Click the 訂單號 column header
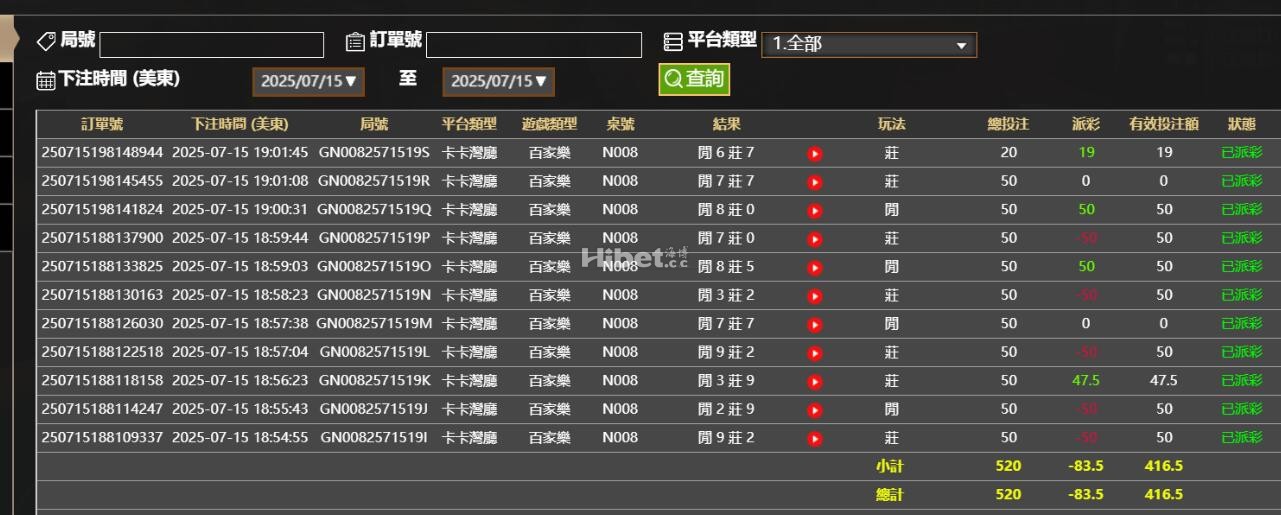This screenshot has height=515, width=1281. pyautogui.click(x=102, y=125)
